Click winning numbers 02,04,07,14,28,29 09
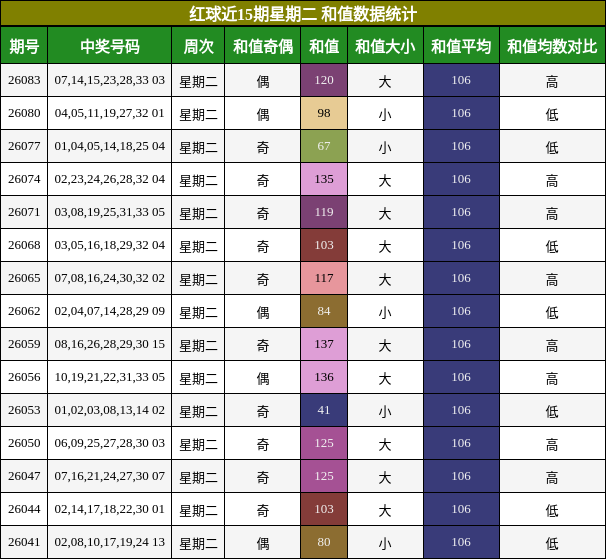The image size is (606, 559). (x=109, y=311)
